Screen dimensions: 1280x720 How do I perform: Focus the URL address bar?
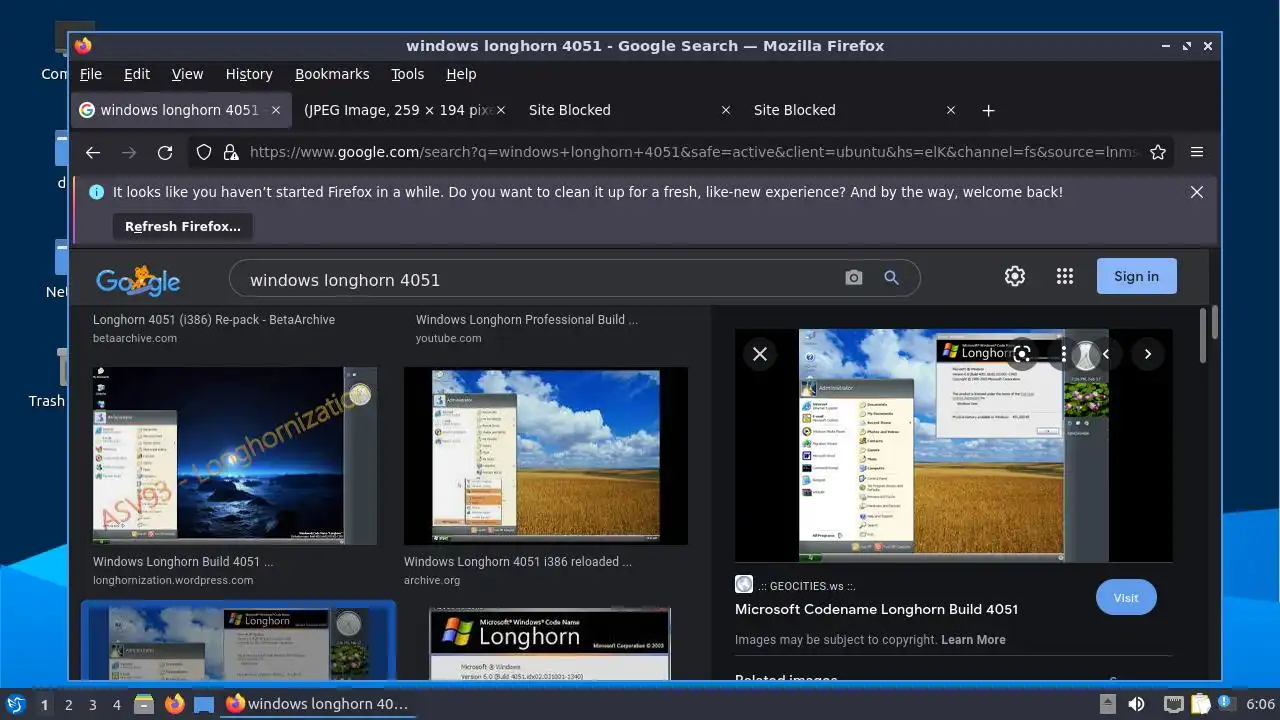[x=693, y=152]
